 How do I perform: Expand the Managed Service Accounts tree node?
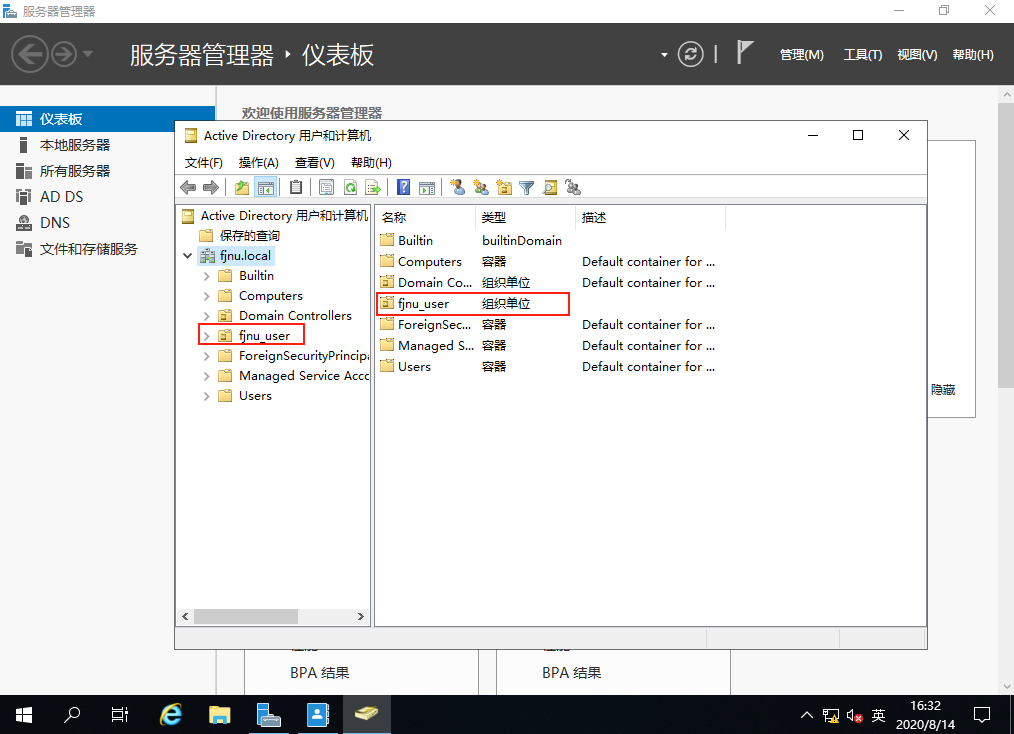(x=206, y=376)
